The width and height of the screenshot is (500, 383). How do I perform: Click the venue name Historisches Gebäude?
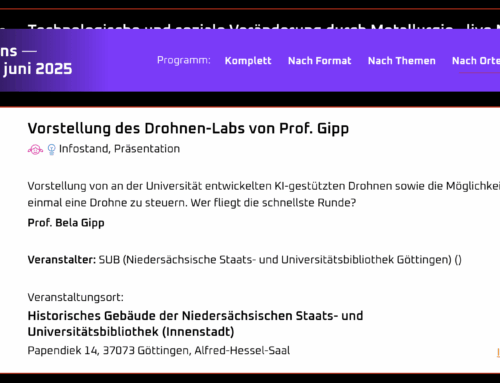click(x=195, y=324)
